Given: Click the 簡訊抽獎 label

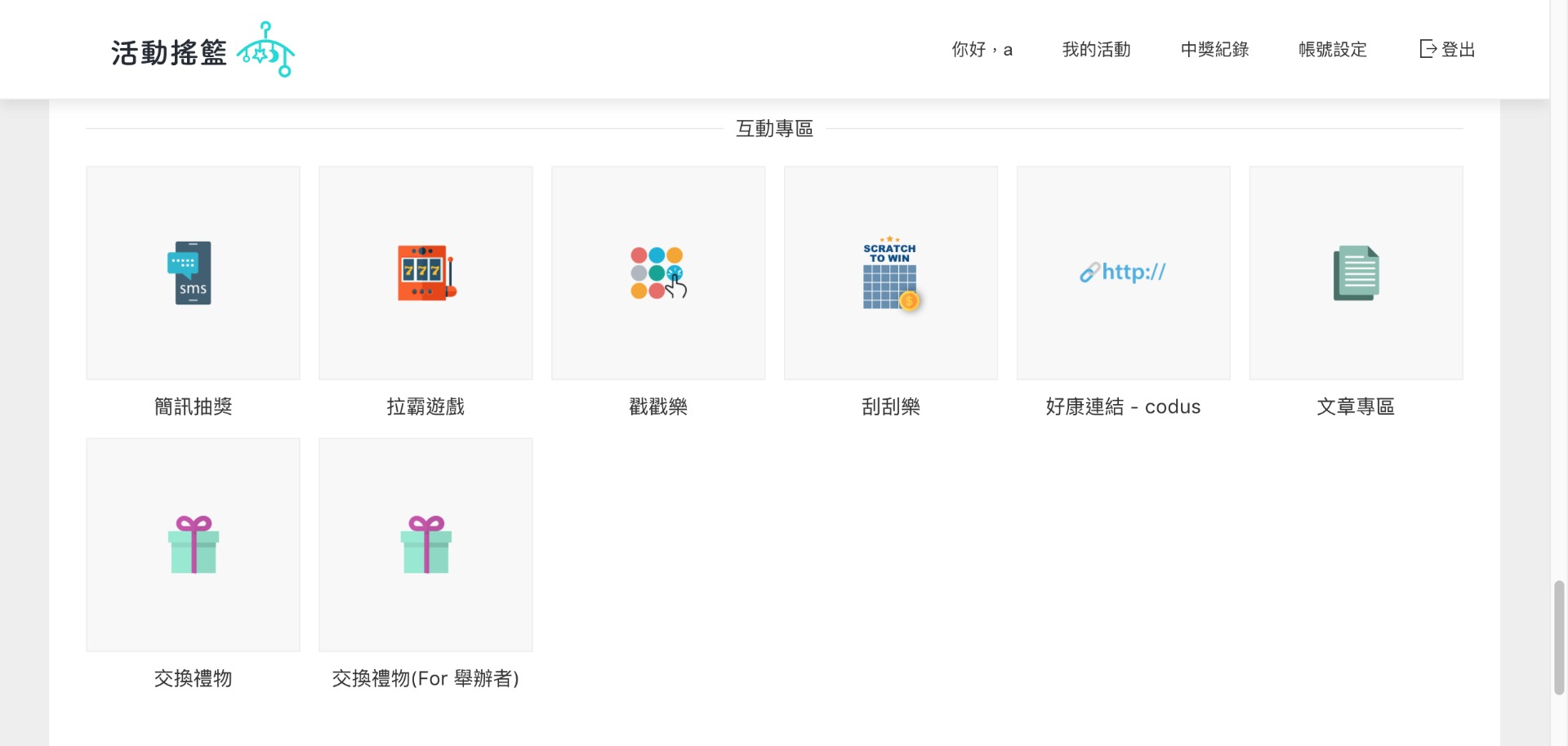Looking at the screenshot, I should tap(193, 406).
